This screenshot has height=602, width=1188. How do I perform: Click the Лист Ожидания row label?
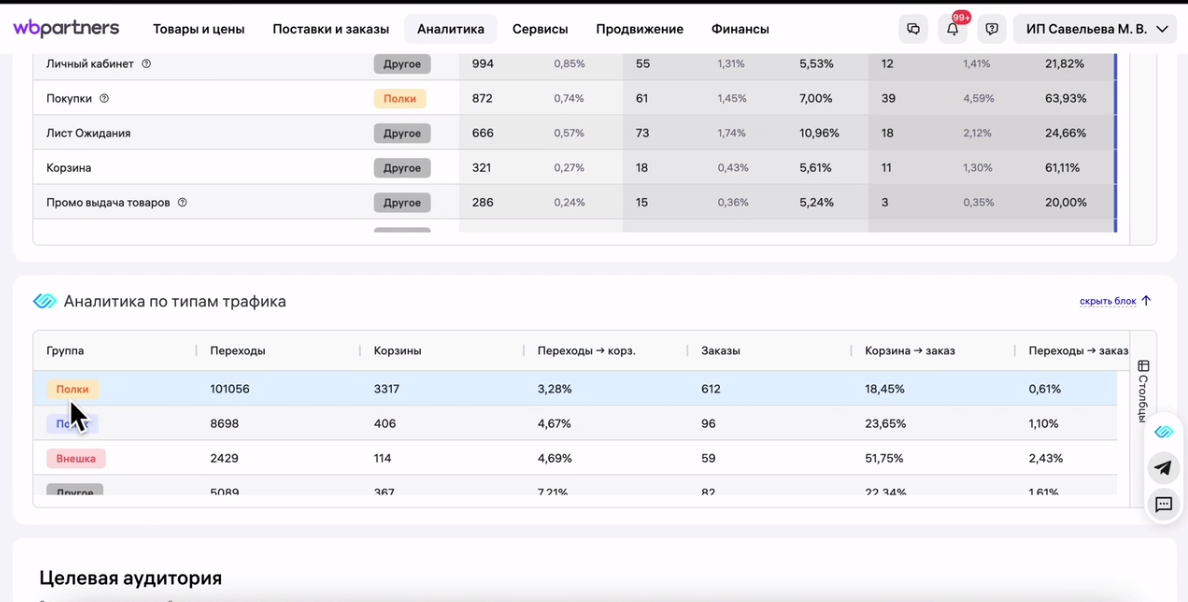click(89, 133)
